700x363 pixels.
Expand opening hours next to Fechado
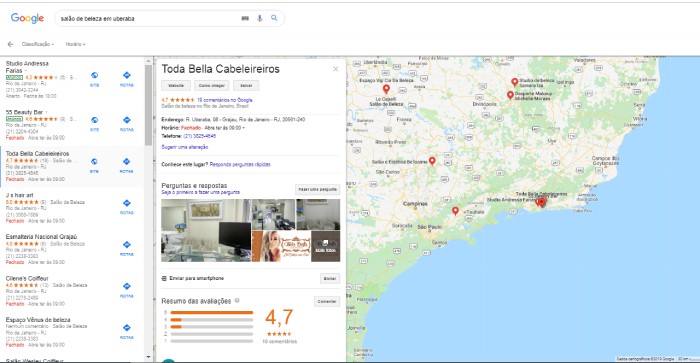tap(244, 128)
